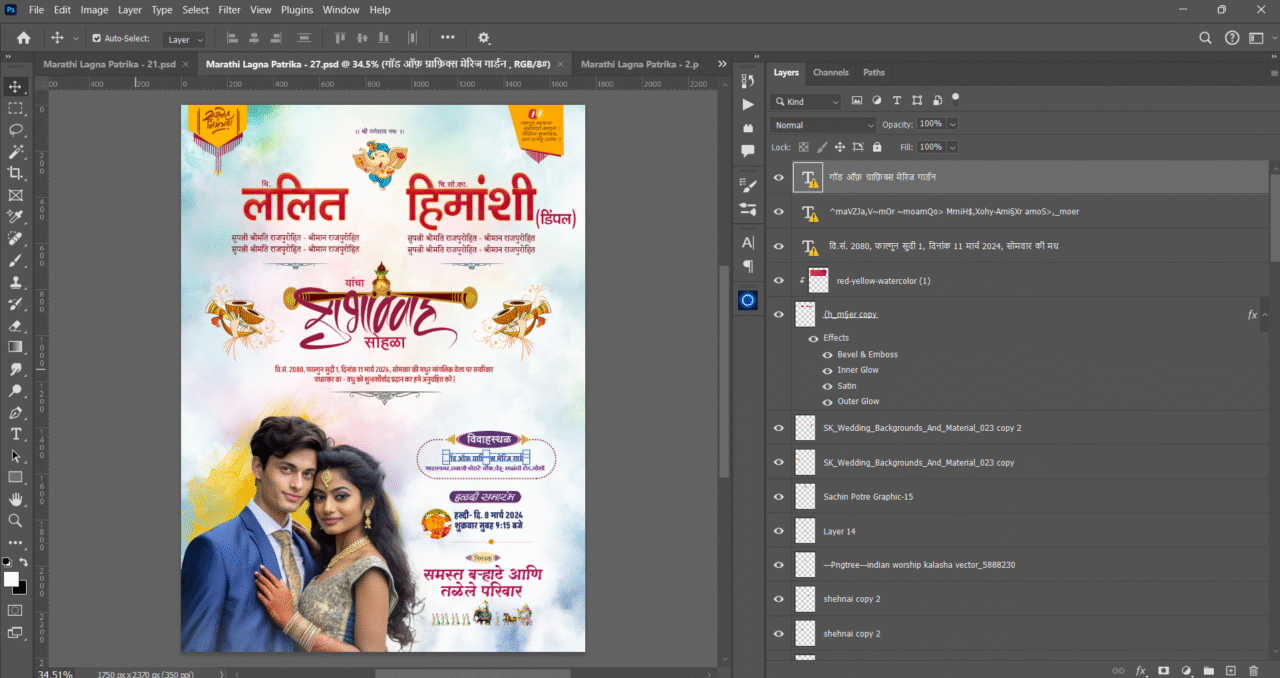Click the Delete layer trash icon
The image size is (1280, 678).
pyautogui.click(x=1254, y=670)
